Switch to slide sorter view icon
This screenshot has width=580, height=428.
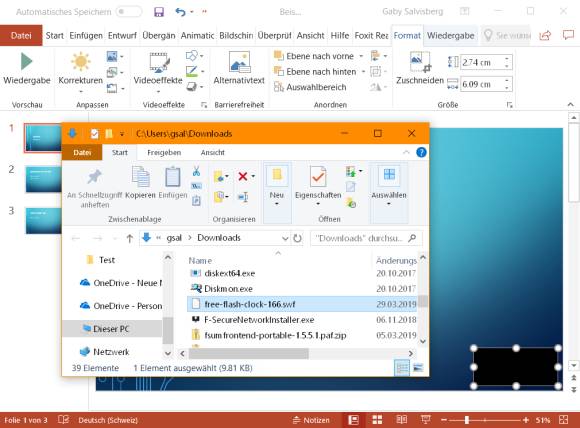[x=377, y=420]
